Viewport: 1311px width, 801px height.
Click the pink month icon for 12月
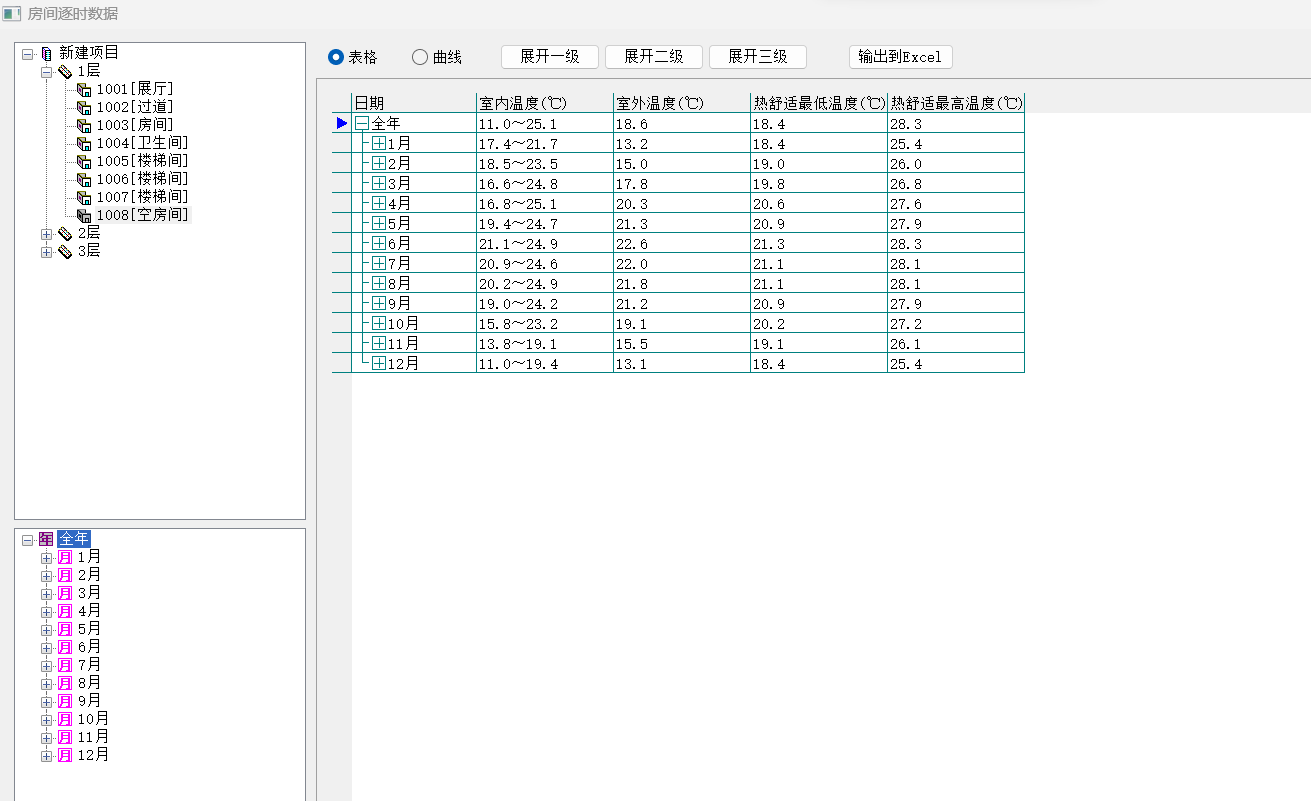point(65,755)
